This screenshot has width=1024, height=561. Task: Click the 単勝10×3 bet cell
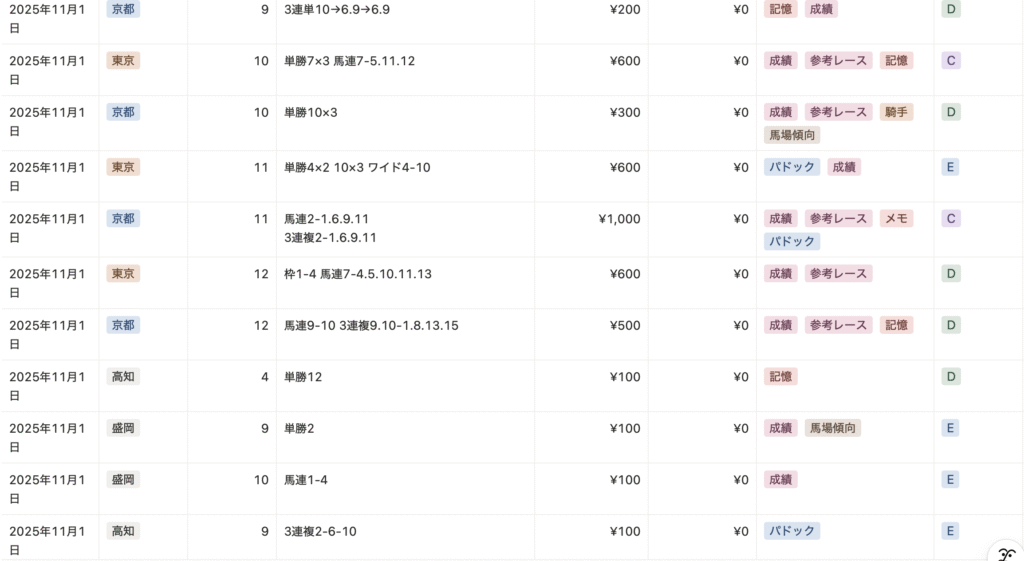[x=311, y=112]
